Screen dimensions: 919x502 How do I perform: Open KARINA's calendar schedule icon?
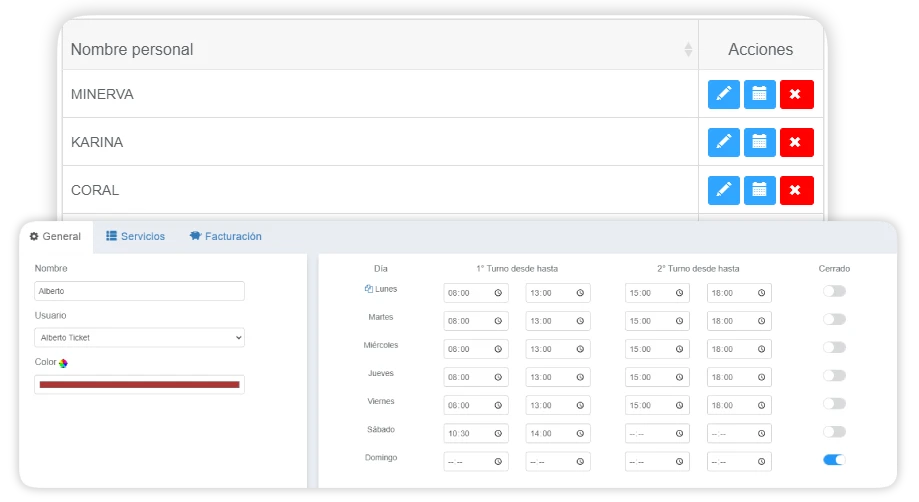coord(760,142)
